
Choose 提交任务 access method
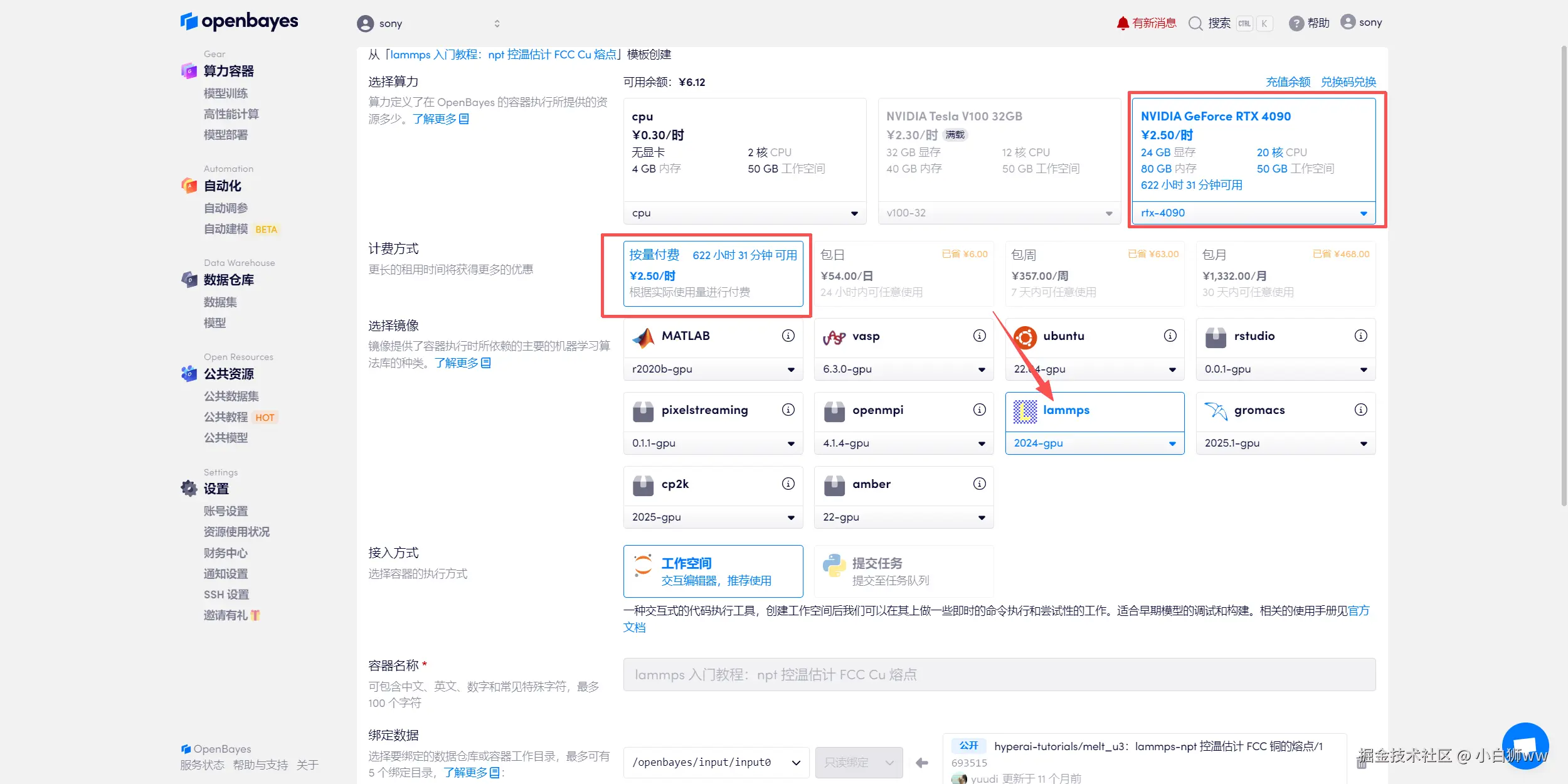[903, 571]
